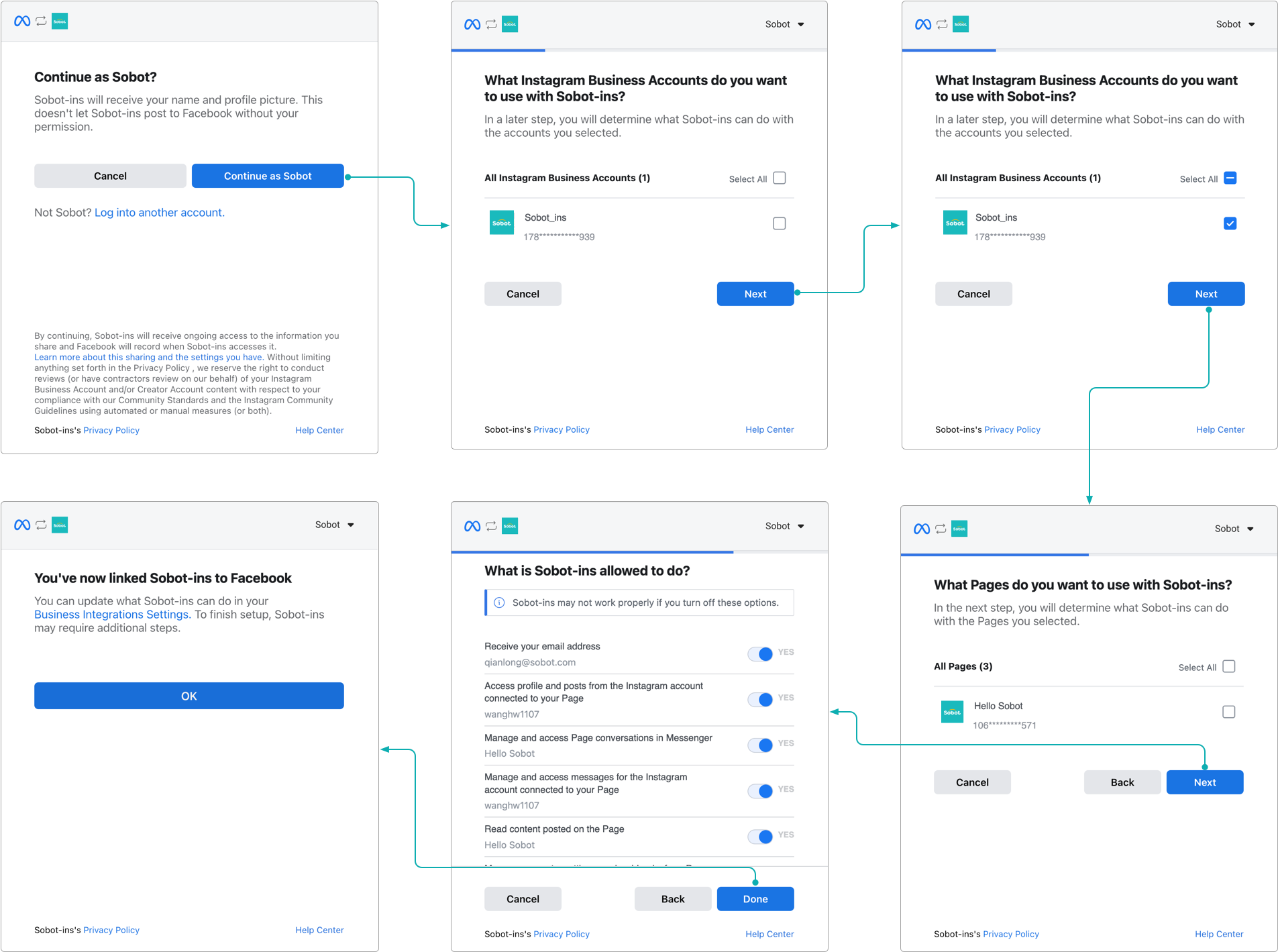Click sync arrows icon in Instagram dialog with checked account
1278x952 pixels.
click(x=943, y=24)
